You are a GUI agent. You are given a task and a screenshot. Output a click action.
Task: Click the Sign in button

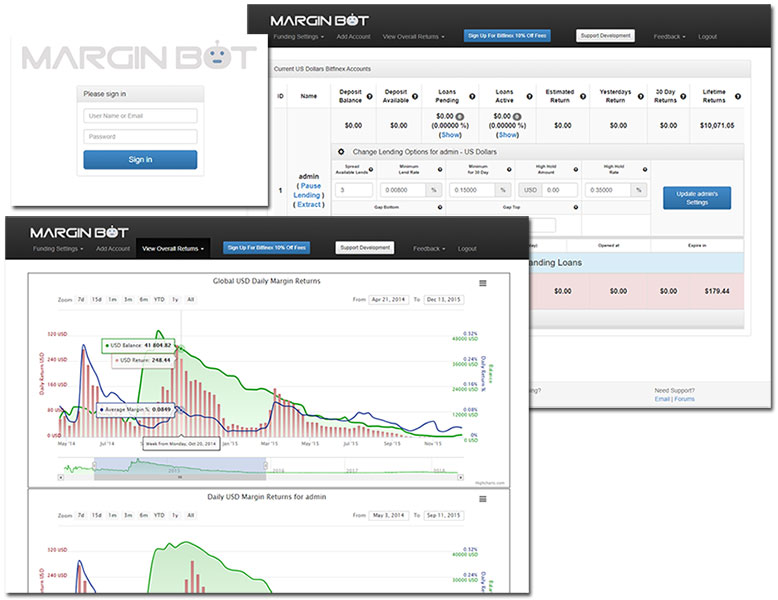pyautogui.click(x=140, y=160)
